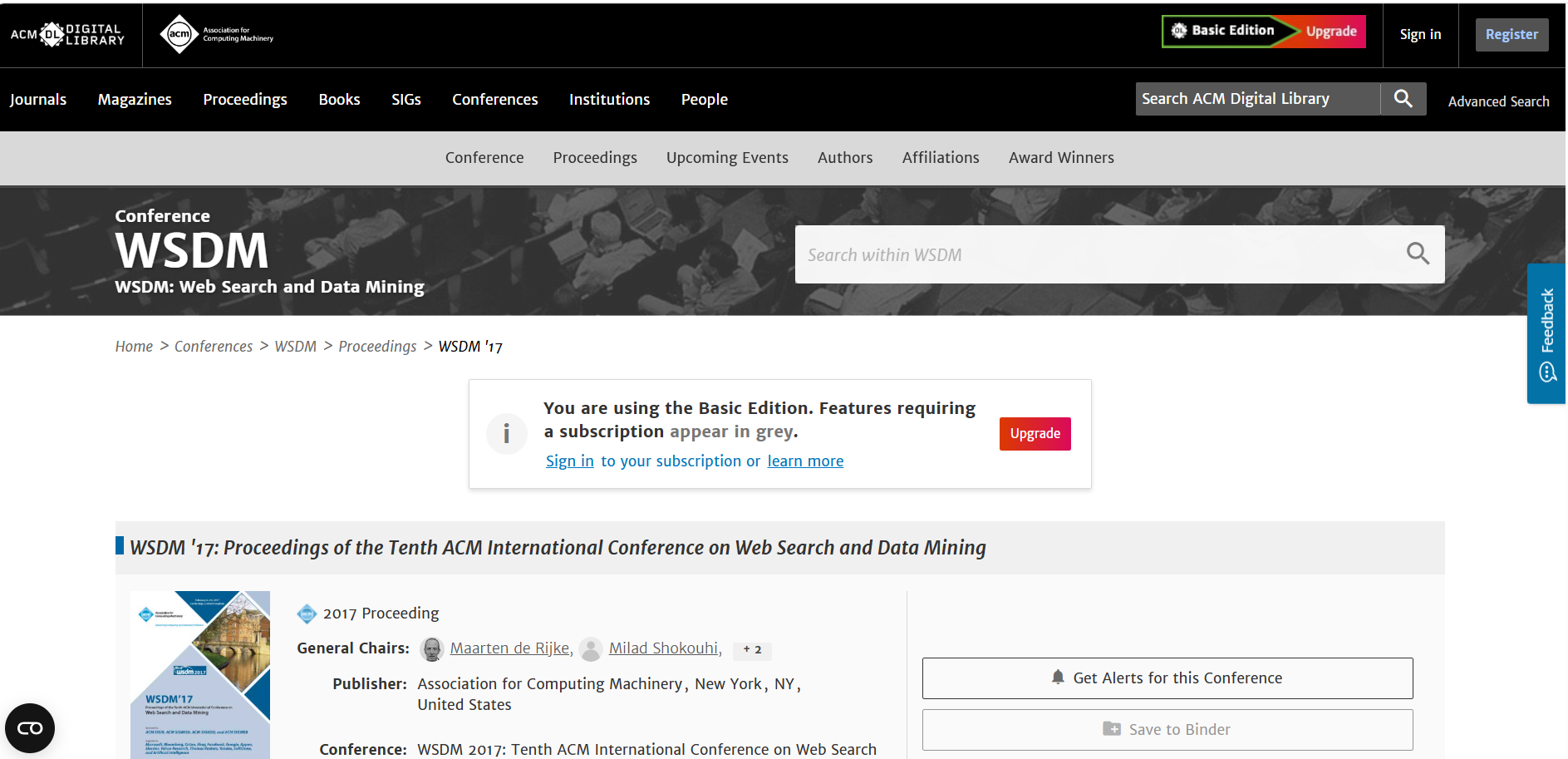The height and width of the screenshot is (759, 1568).
Task: Open the Feedback side tab
Action: pos(1546,333)
